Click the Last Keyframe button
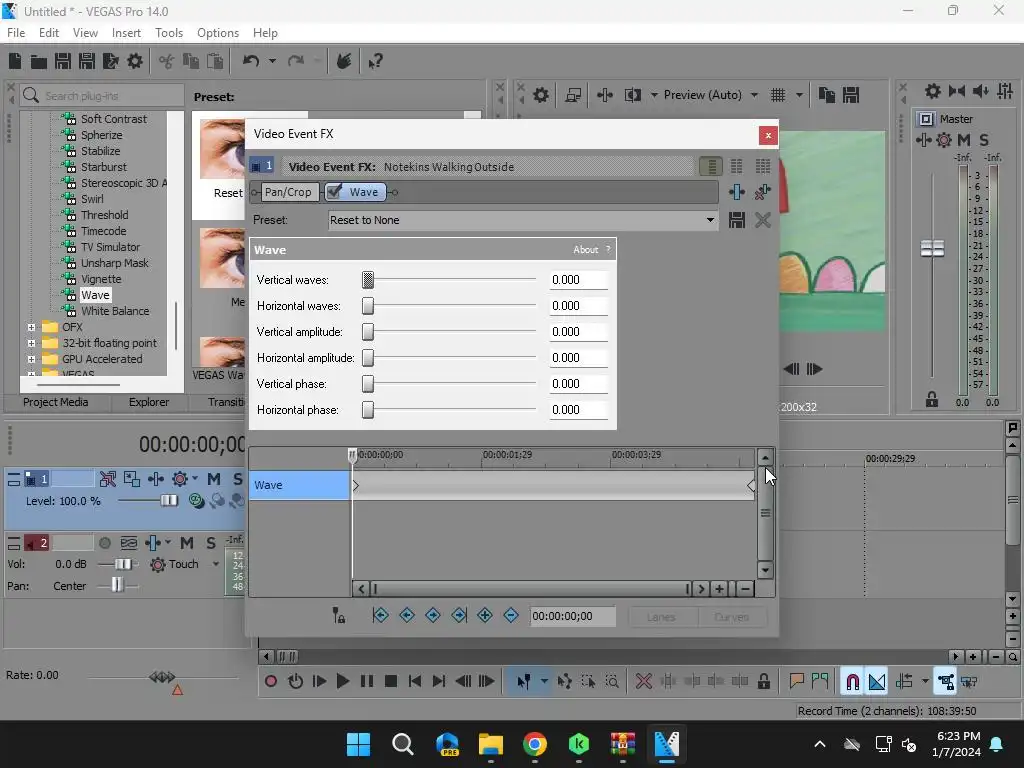 pyautogui.click(x=459, y=615)
